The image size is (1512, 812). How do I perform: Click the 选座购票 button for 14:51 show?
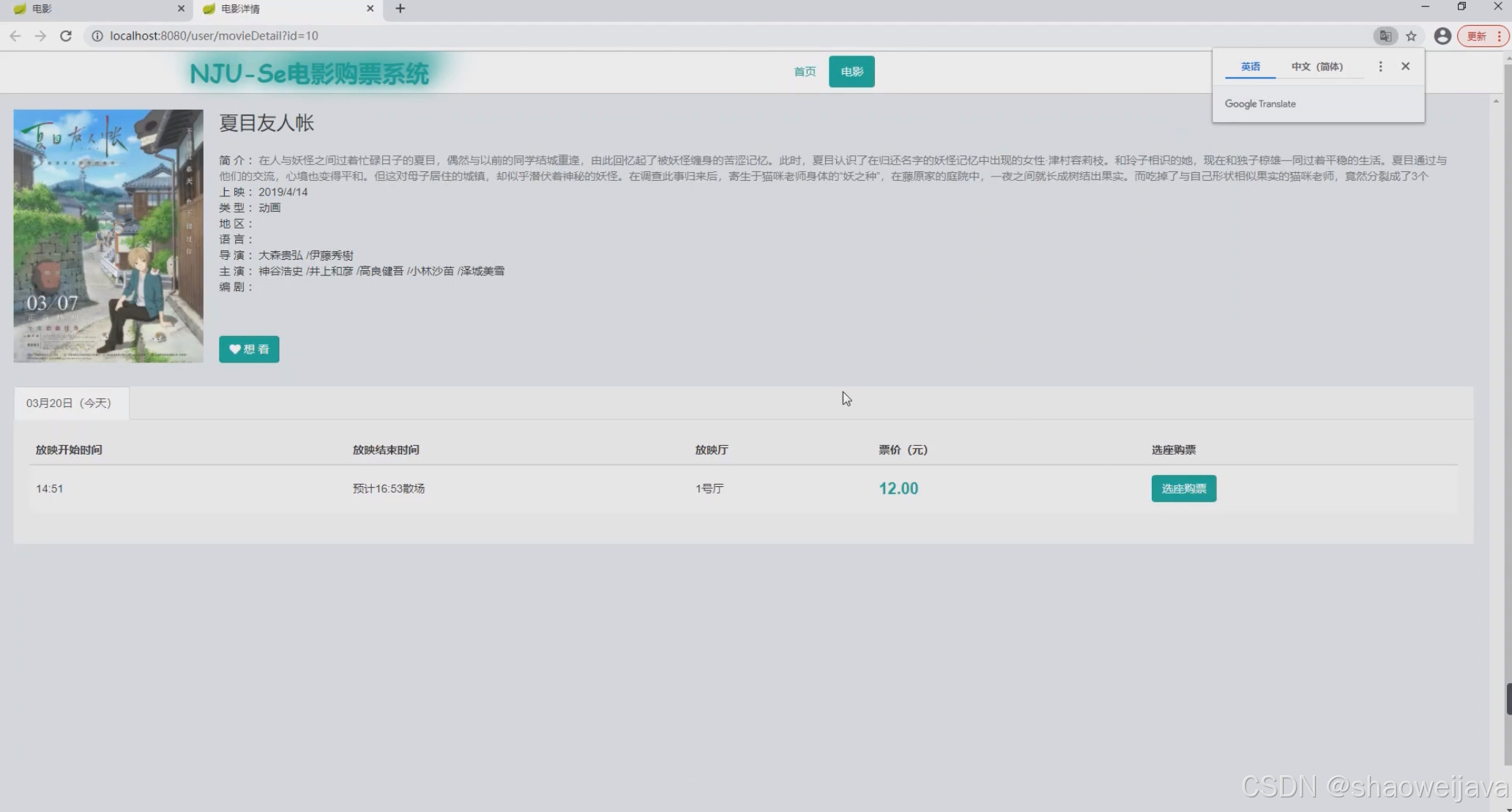1183,488
